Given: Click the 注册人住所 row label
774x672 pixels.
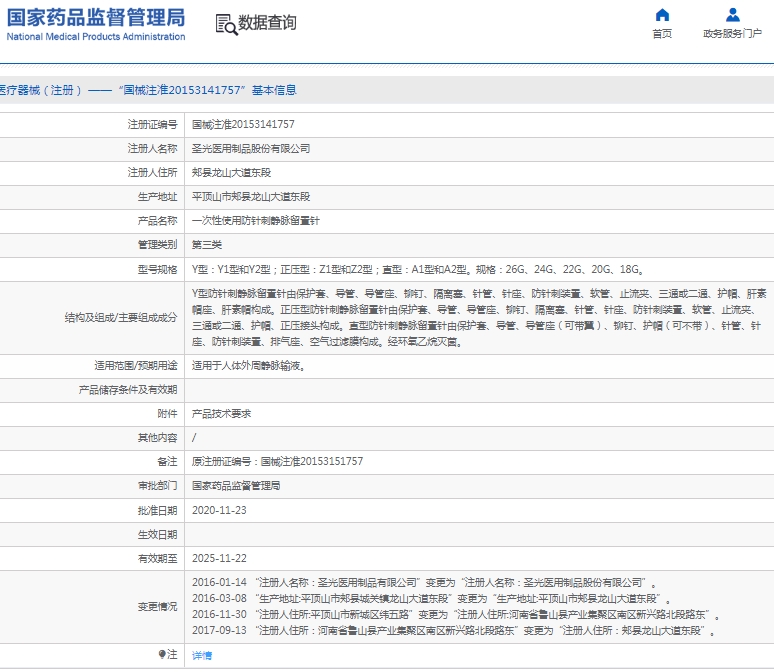Looking at the screenshot, I should click(153, 173).
